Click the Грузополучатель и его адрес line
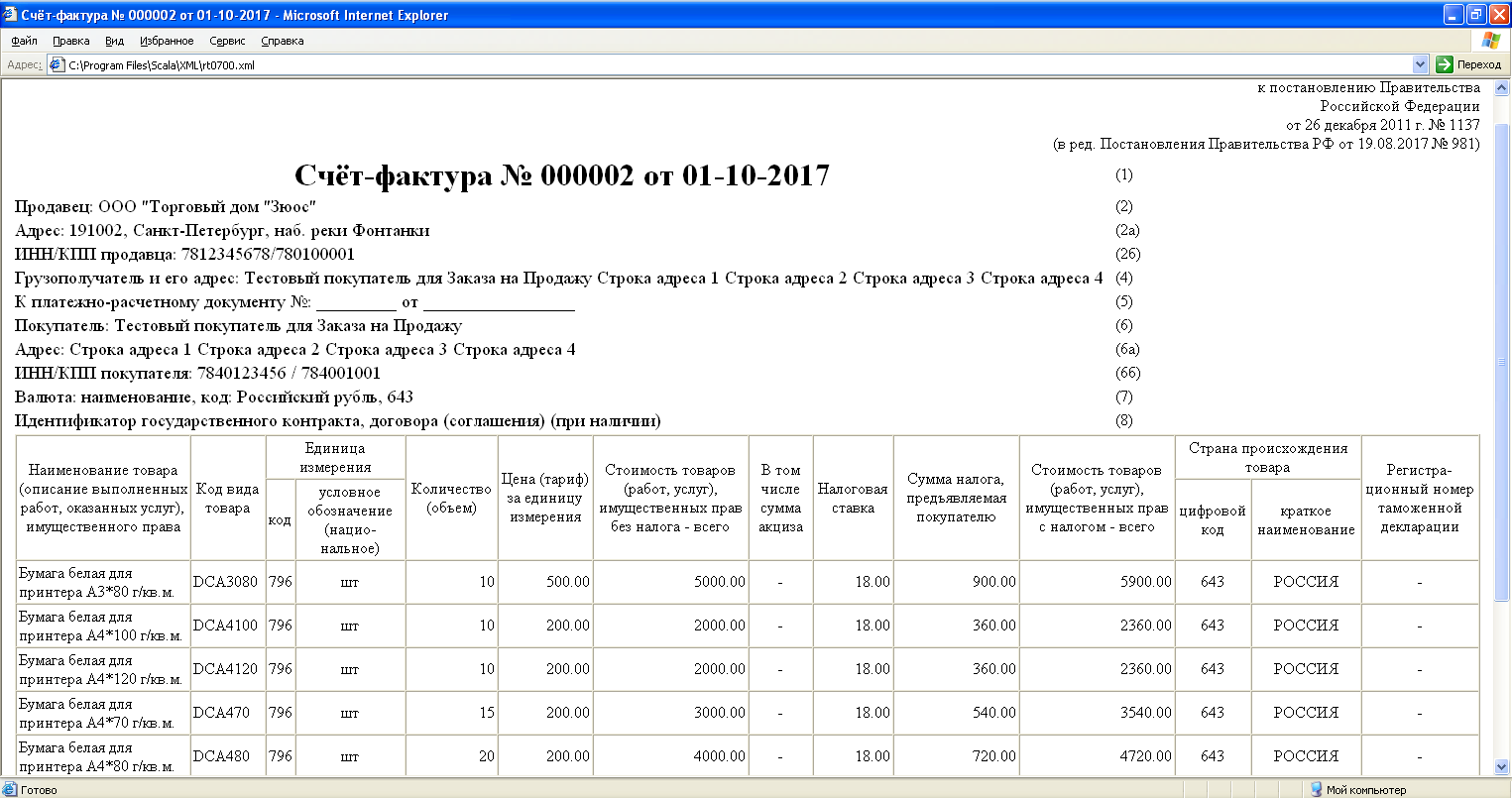Screen dimensions: 1512x798 [x=558, y=278]
